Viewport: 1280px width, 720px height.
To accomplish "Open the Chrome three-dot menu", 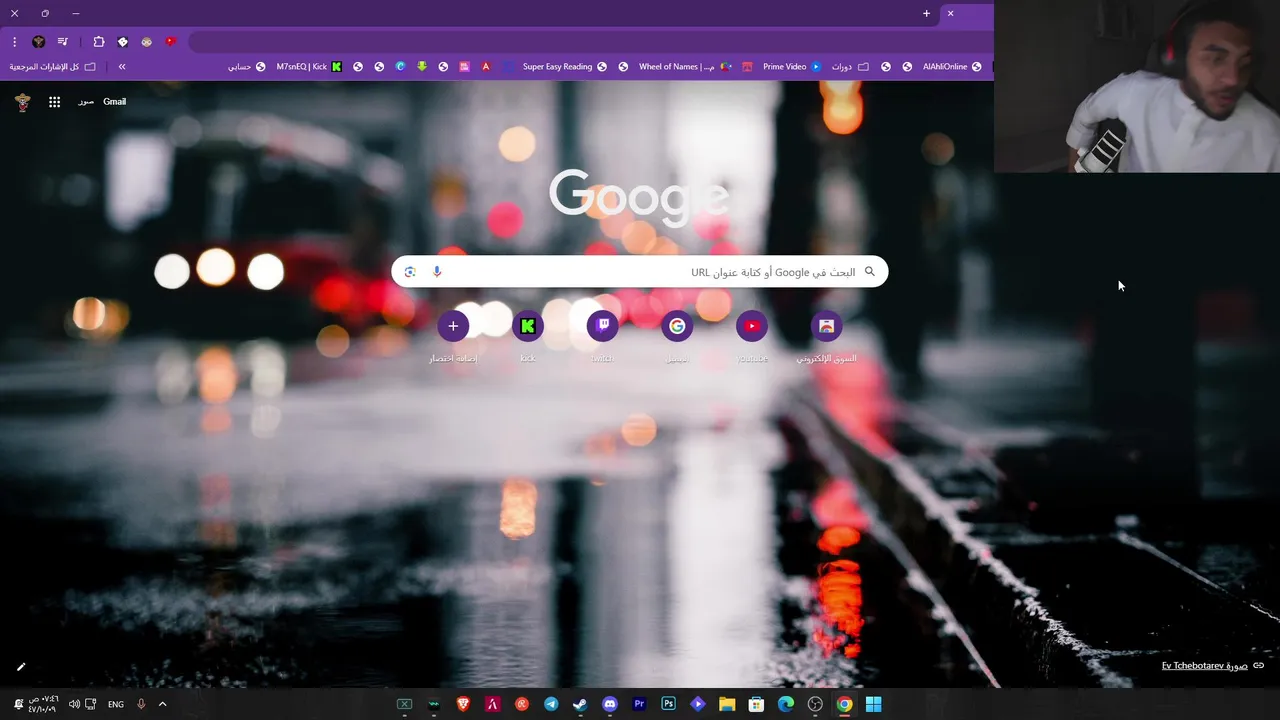I will point(14,42).
